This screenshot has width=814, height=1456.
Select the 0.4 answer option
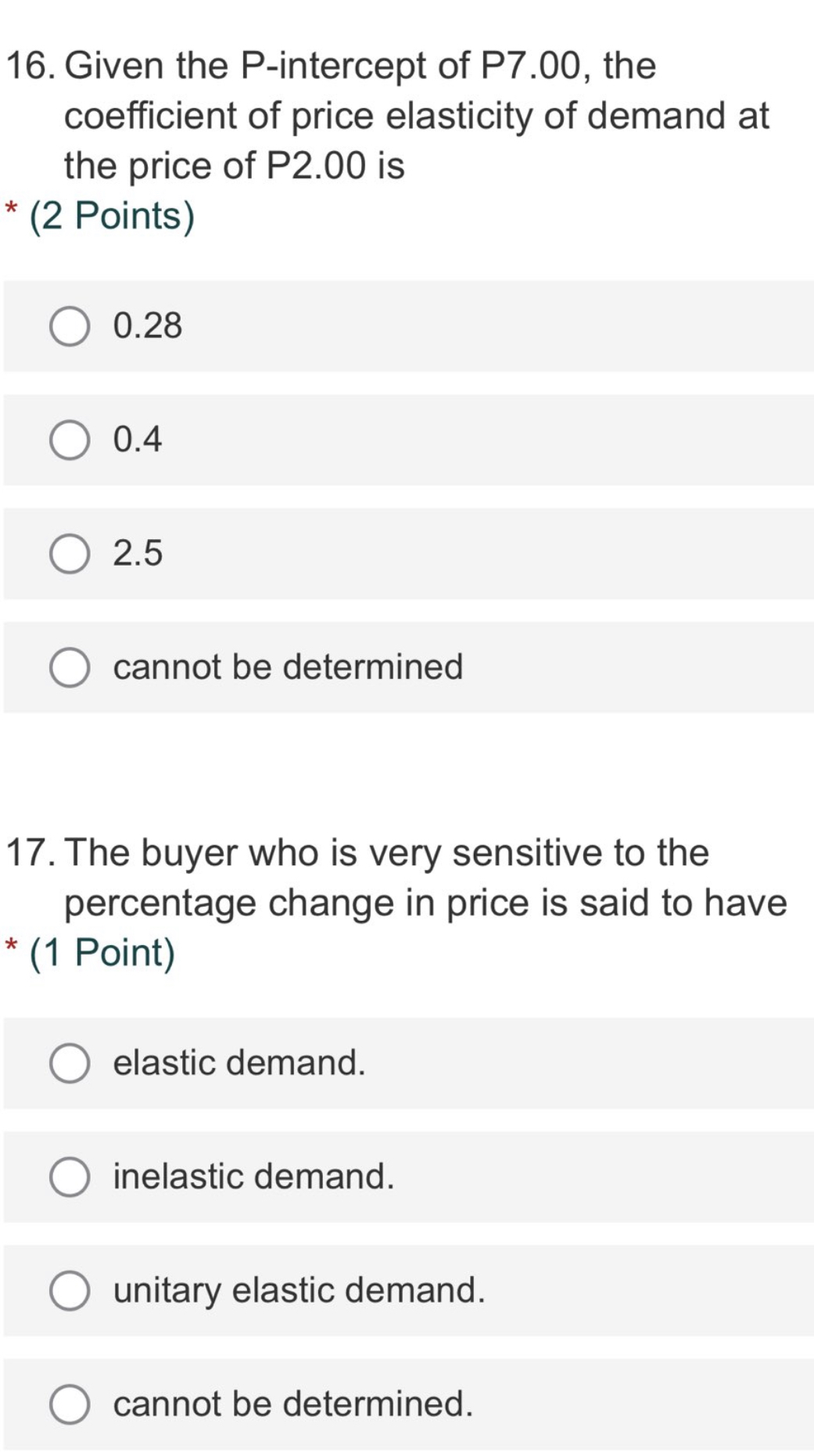coord(70,440)
